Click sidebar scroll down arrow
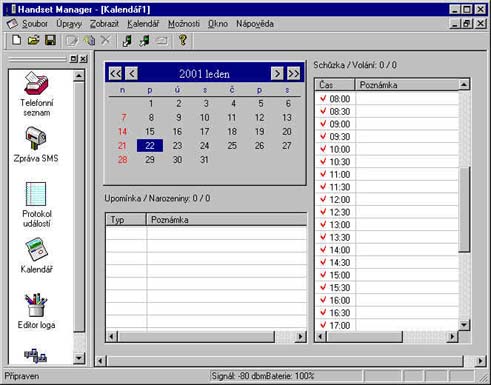 coord(79,358)
